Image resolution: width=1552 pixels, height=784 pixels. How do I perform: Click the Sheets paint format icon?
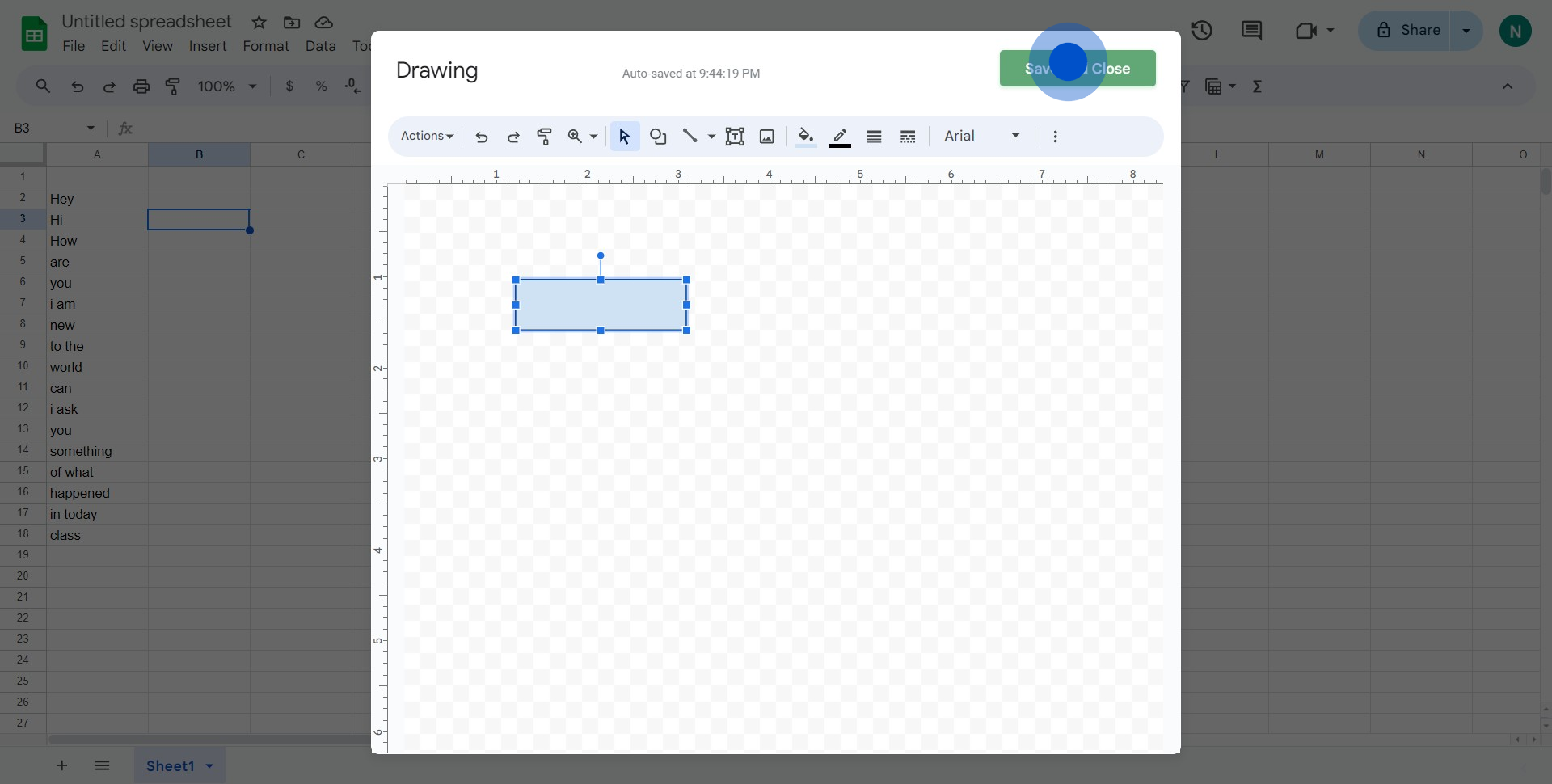pyautogui.click(x=173, y=86)
